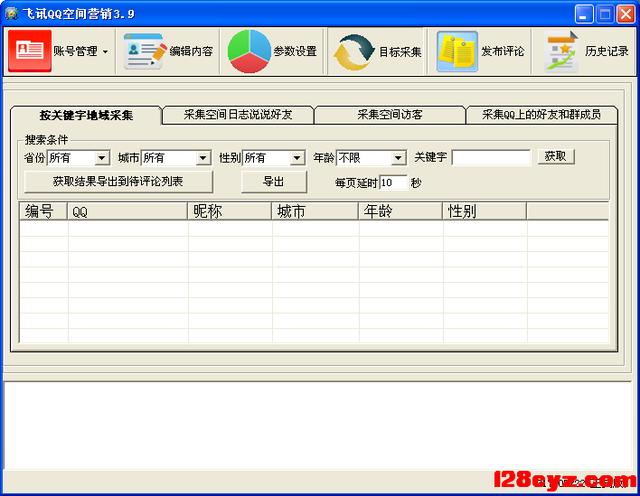Expand the 账号管理 dropdown arrow
The width and height of the screenshot is (640, 496).
pyautogui.click(x=105, y=51)
